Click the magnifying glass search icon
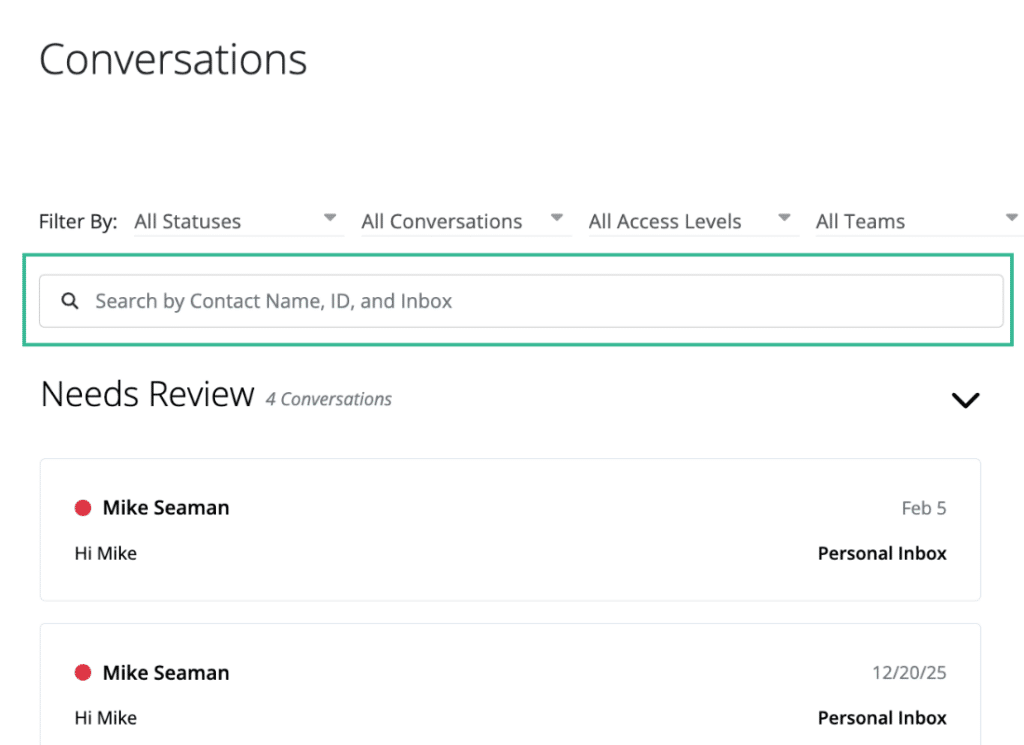 pos(69,300)
